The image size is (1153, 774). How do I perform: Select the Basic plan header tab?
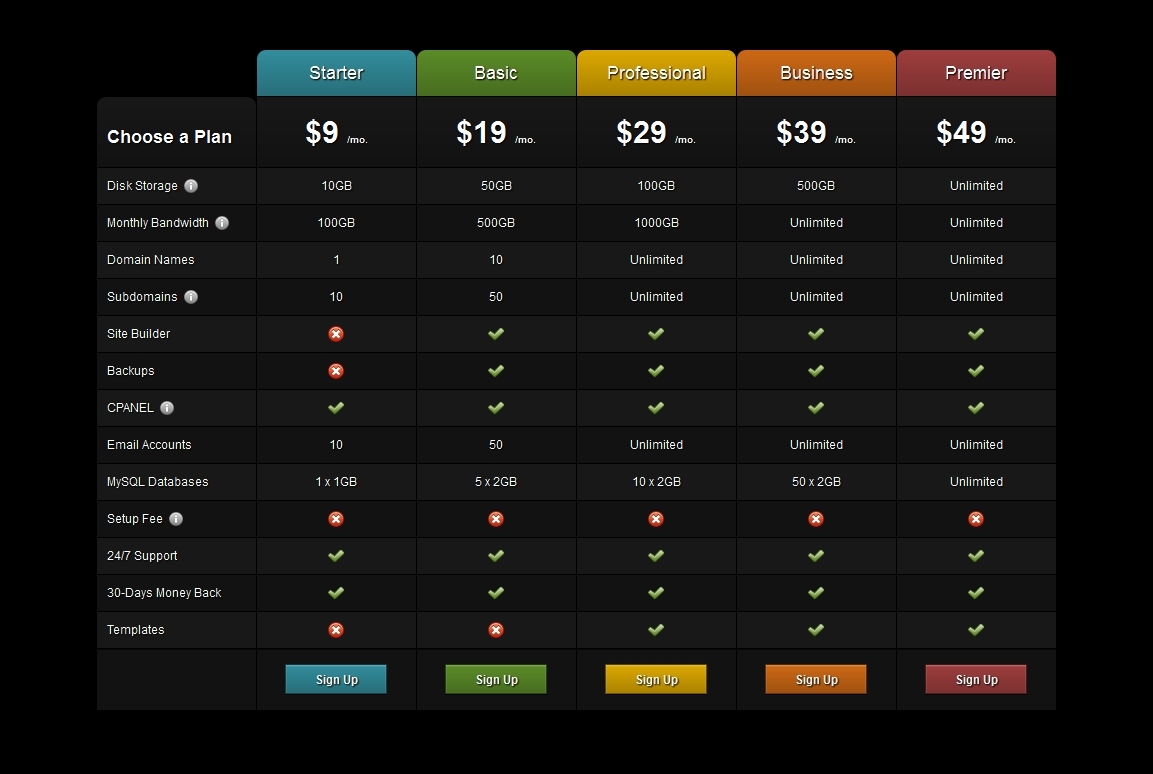click(x=496, y=73)
